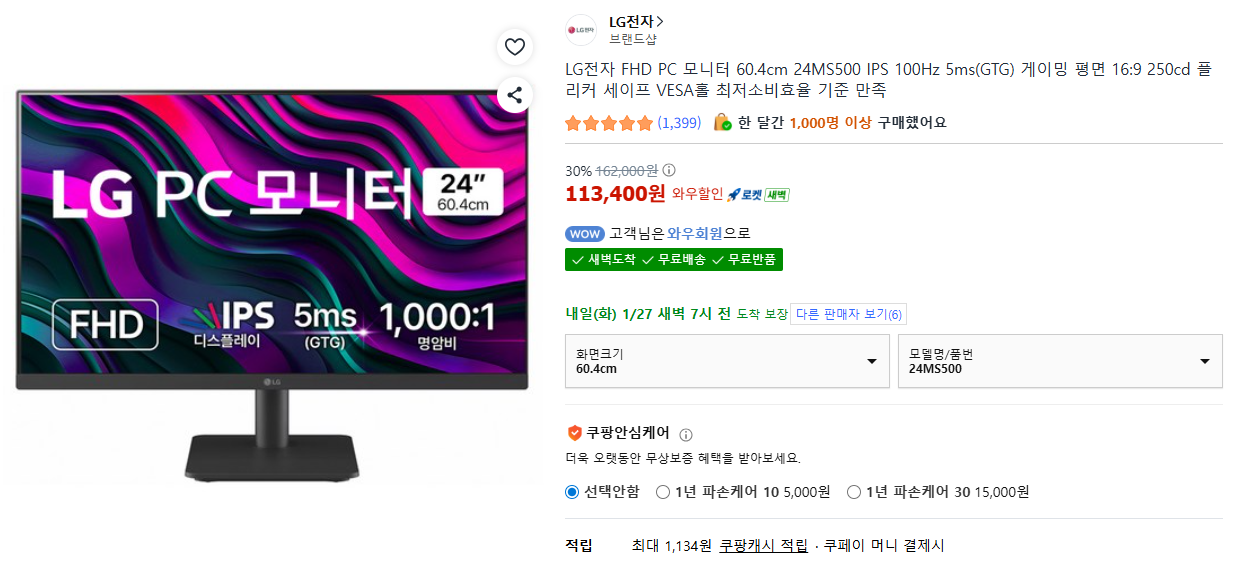Click the LG전자 brand logo icon

pos(581,30)
